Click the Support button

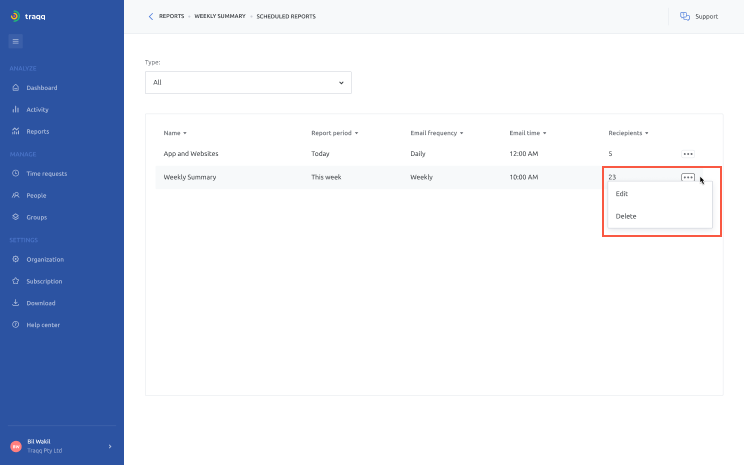pos(699,16)
